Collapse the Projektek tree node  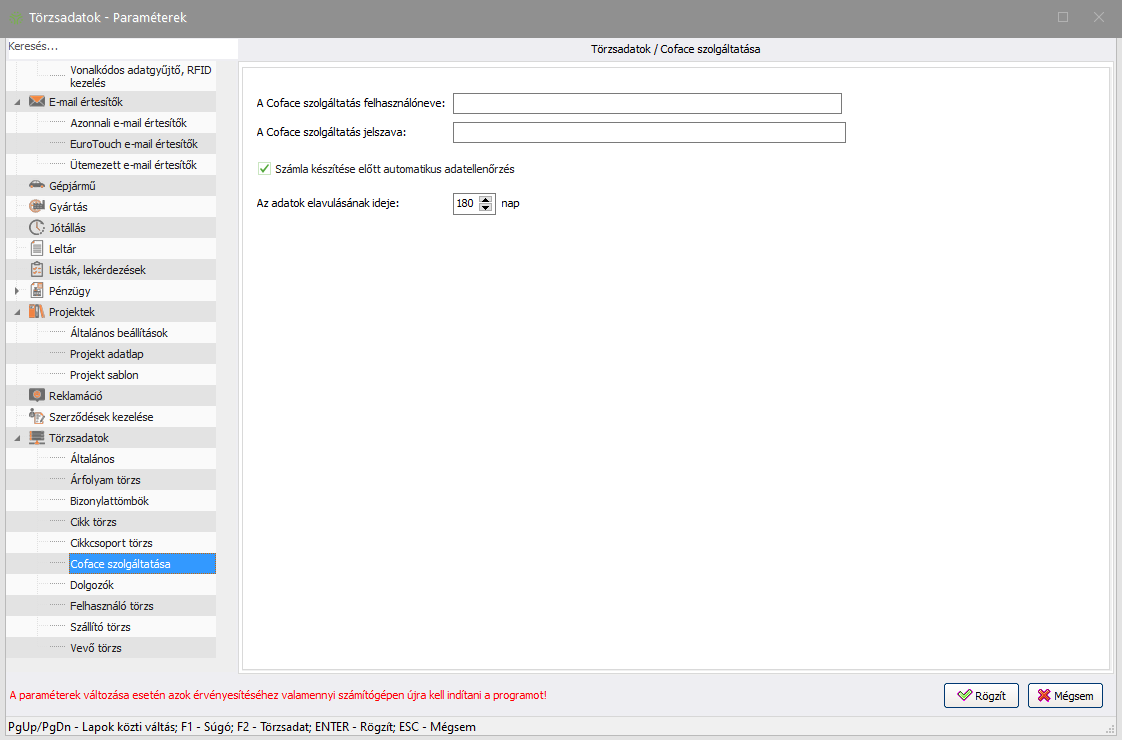click(17, 312)
